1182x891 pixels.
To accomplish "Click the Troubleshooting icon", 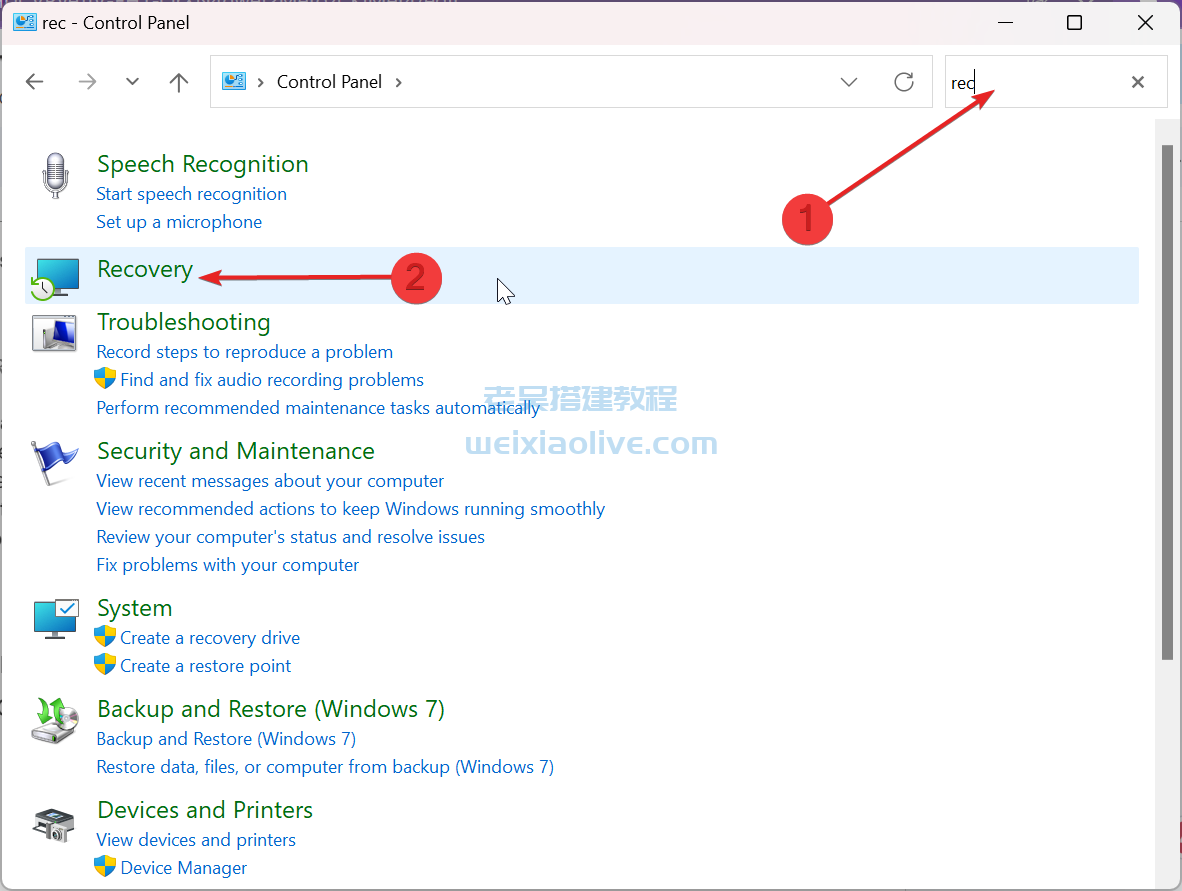I will [55, 333].
